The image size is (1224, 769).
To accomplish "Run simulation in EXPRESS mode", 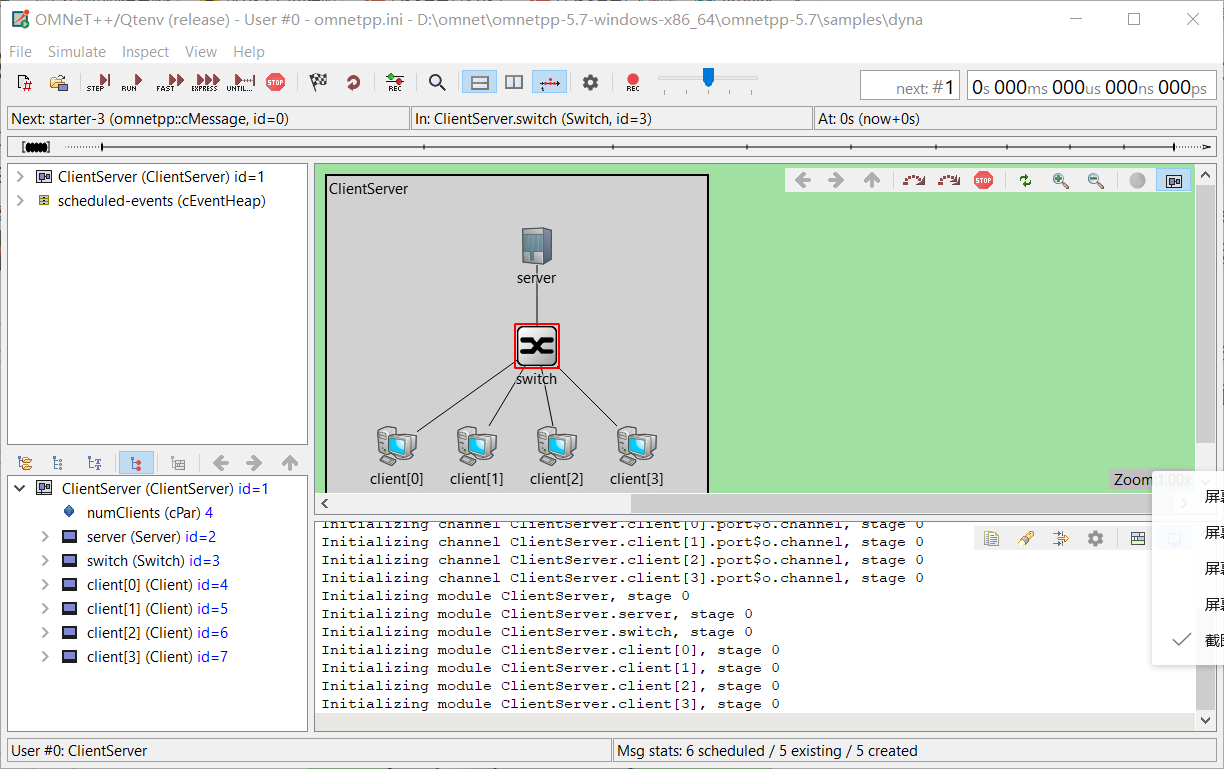I will 205,83.
